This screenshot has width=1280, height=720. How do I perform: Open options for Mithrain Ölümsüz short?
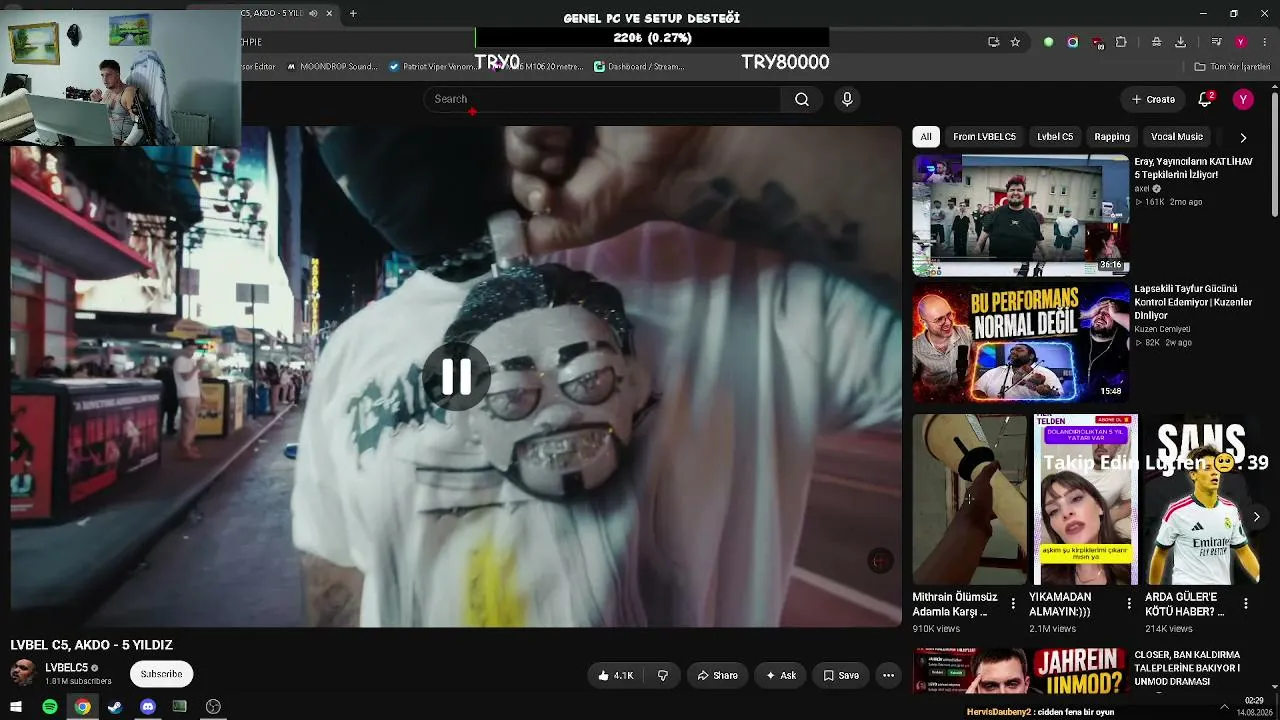(1013, 604)
